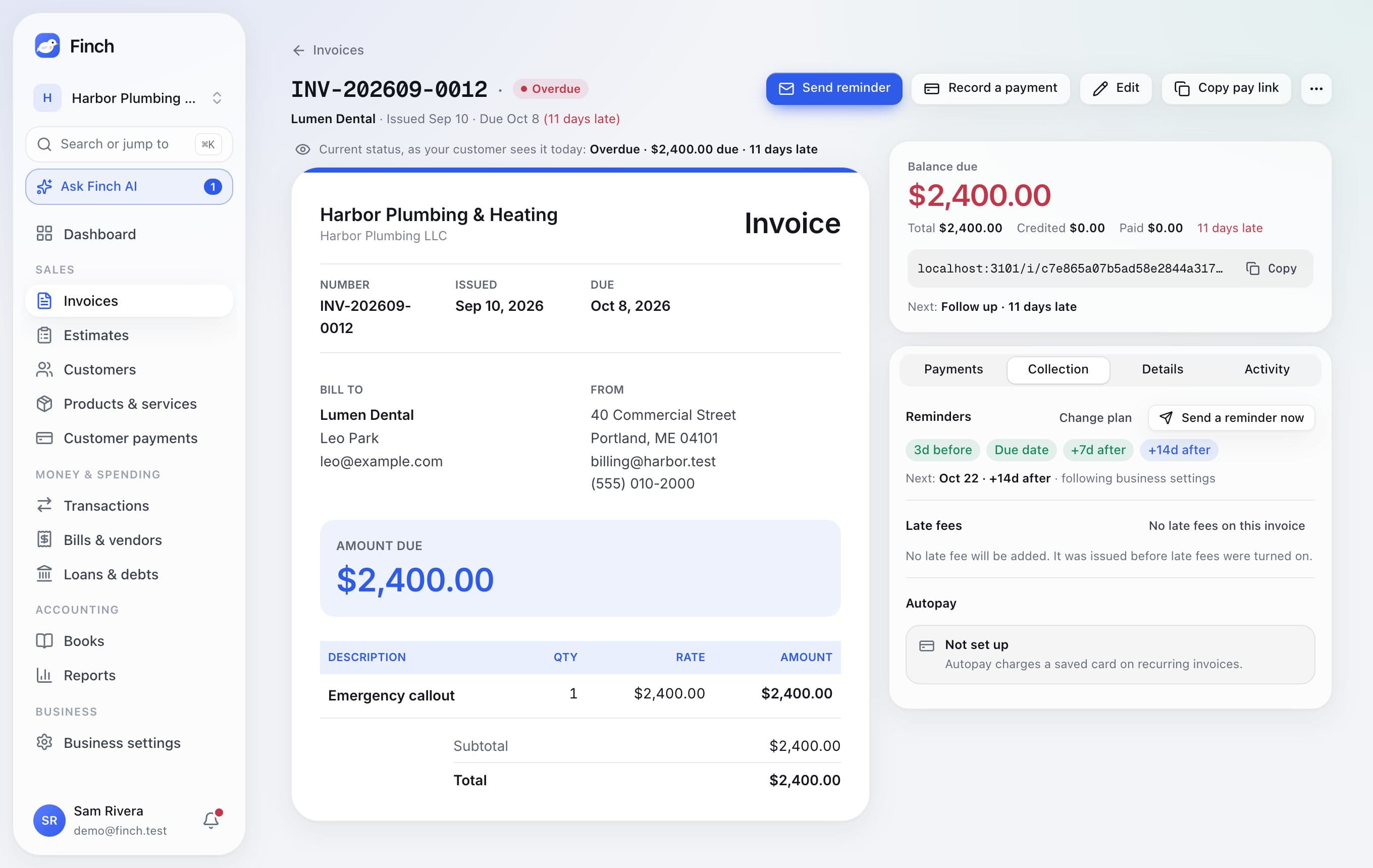
Task: Open Business settings
Action: pyautogui.click(x=129, y=743)
